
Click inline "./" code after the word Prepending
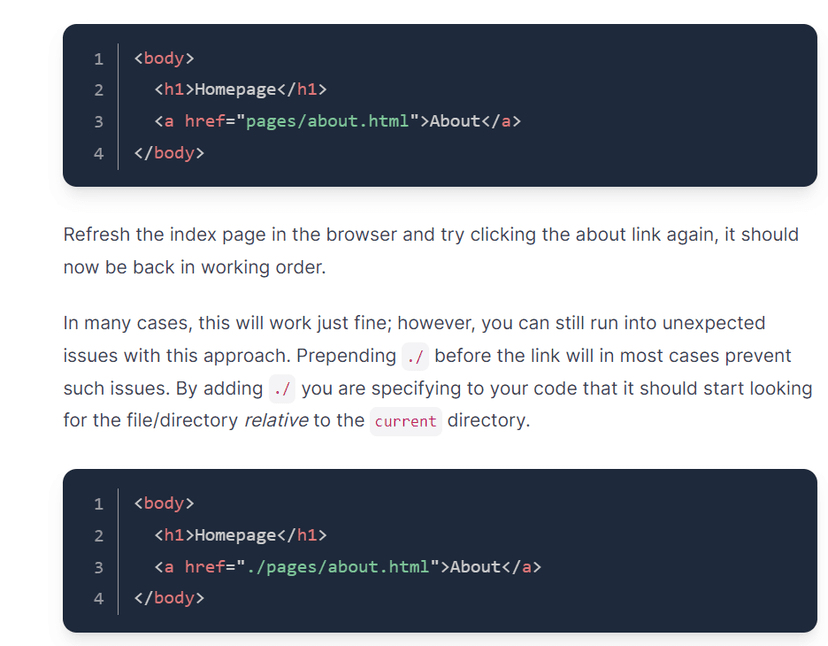(415, 356)
